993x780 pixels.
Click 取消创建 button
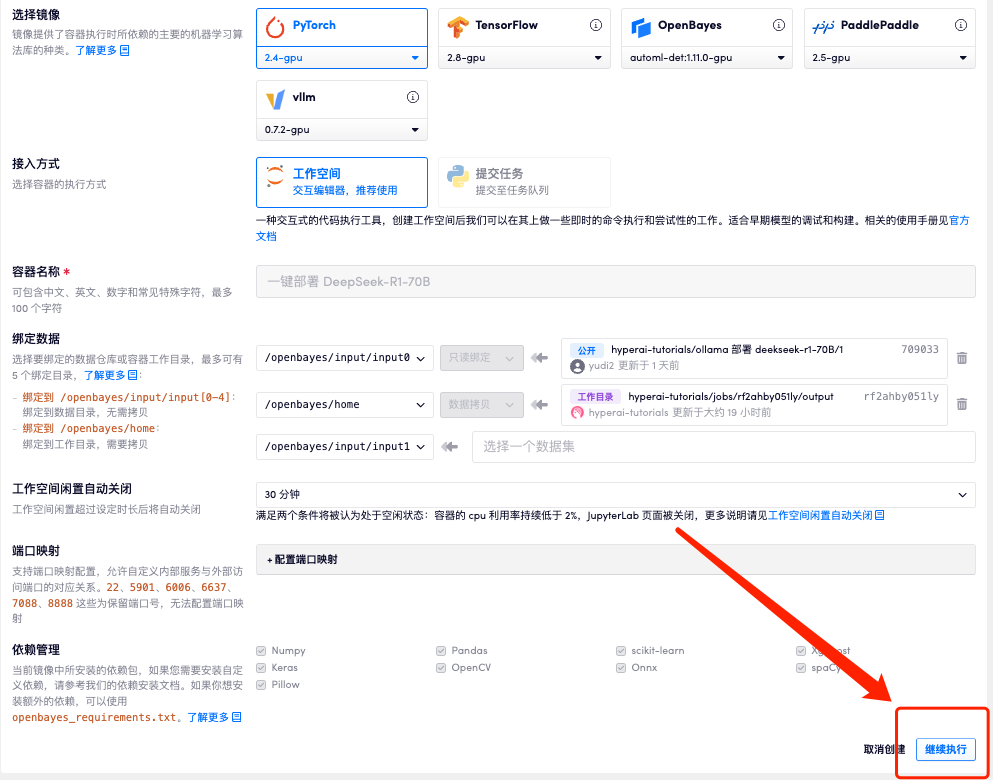pyautogui.click(x=884, y=750)
